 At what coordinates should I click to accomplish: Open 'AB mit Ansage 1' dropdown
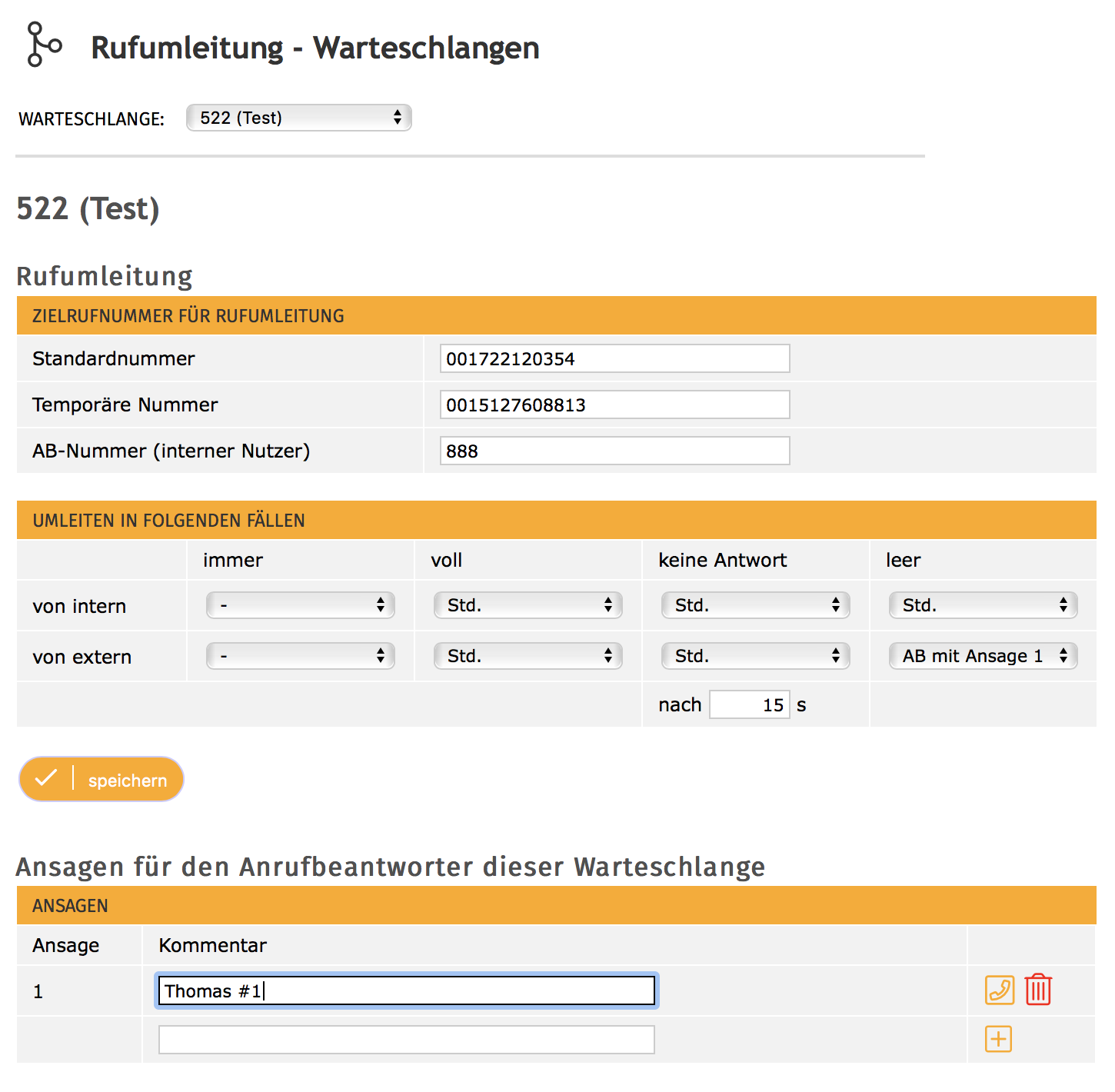click(984, 656)
